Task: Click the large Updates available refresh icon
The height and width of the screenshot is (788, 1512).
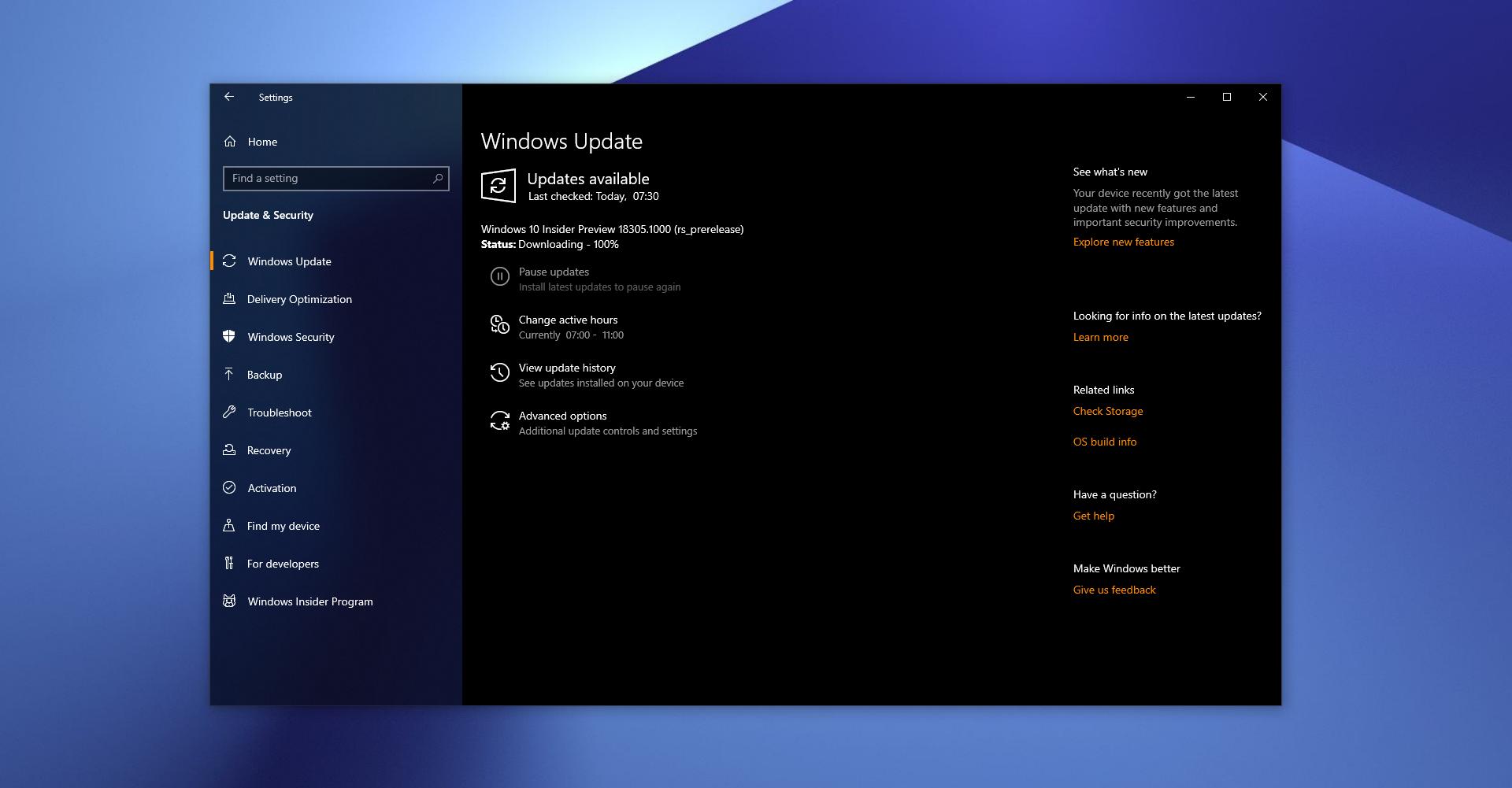Action: pos(498,186)
